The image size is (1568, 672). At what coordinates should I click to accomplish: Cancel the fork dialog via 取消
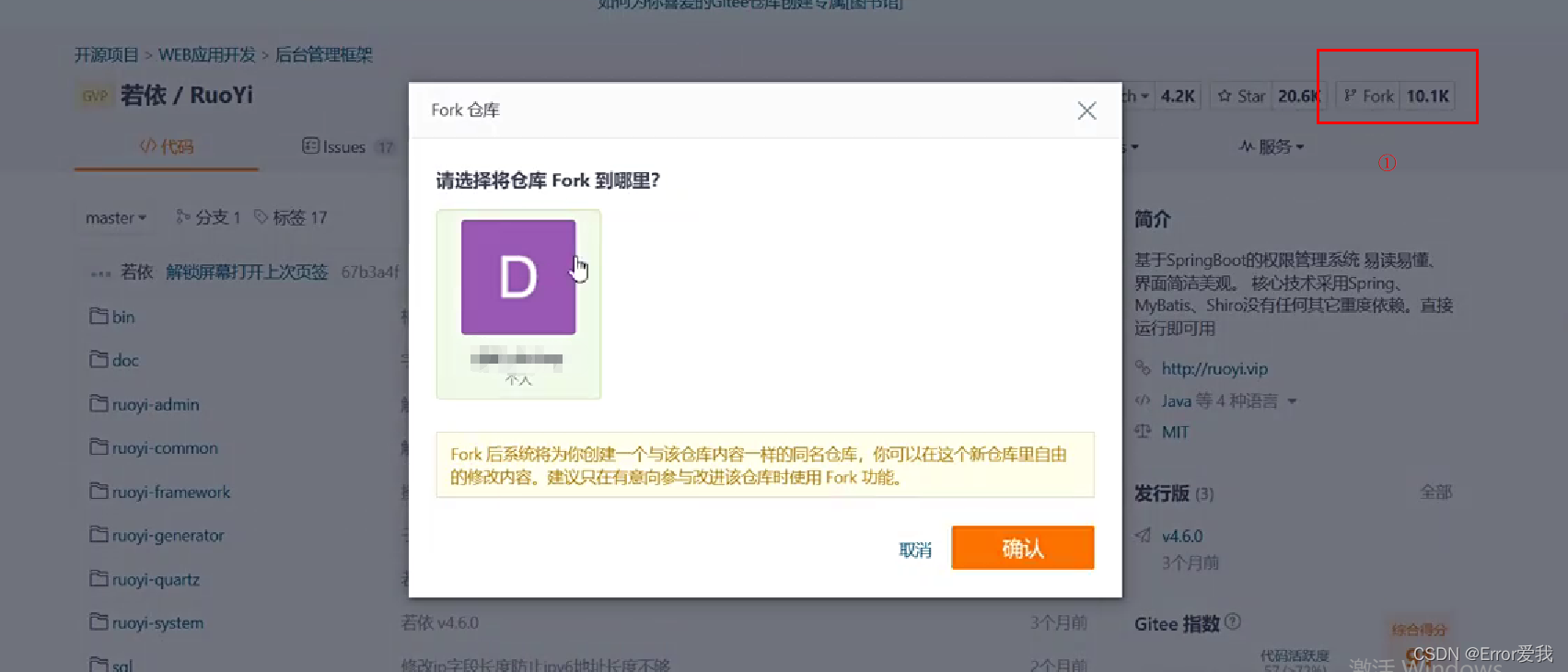(x=915, y=550)
